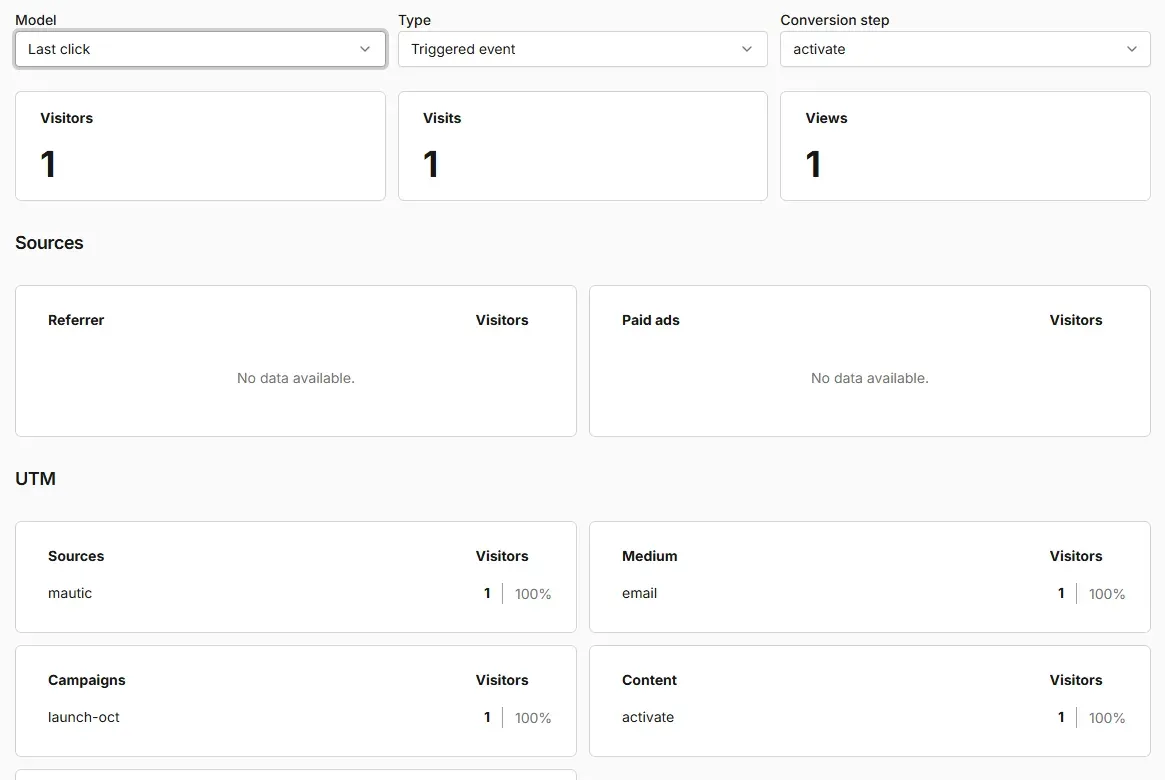
Task: Click the "UTM" section heading
Action: tap(36, 478)
